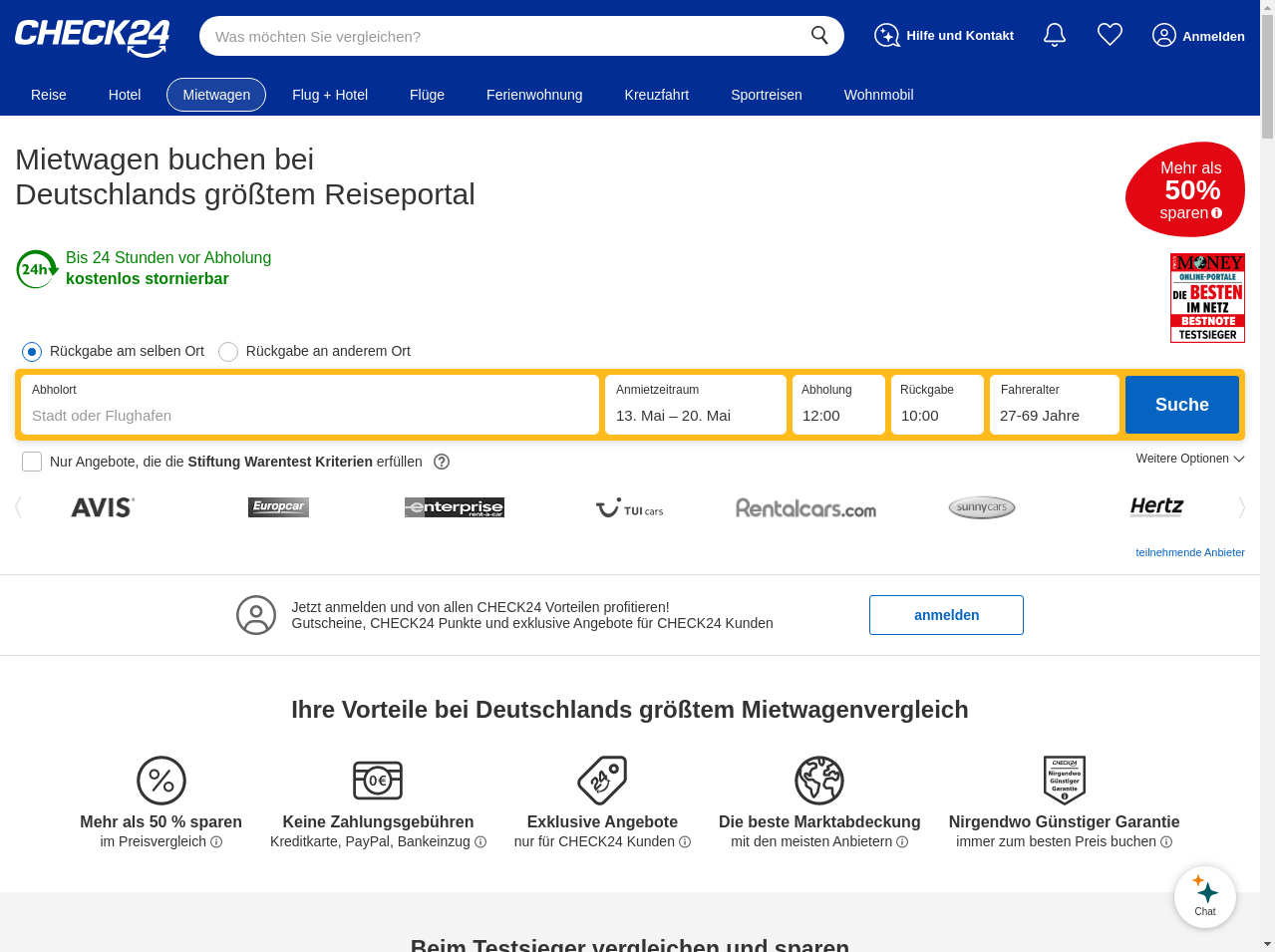
Task: Open Hilfe und Kontakt
Action: point(943,36)
